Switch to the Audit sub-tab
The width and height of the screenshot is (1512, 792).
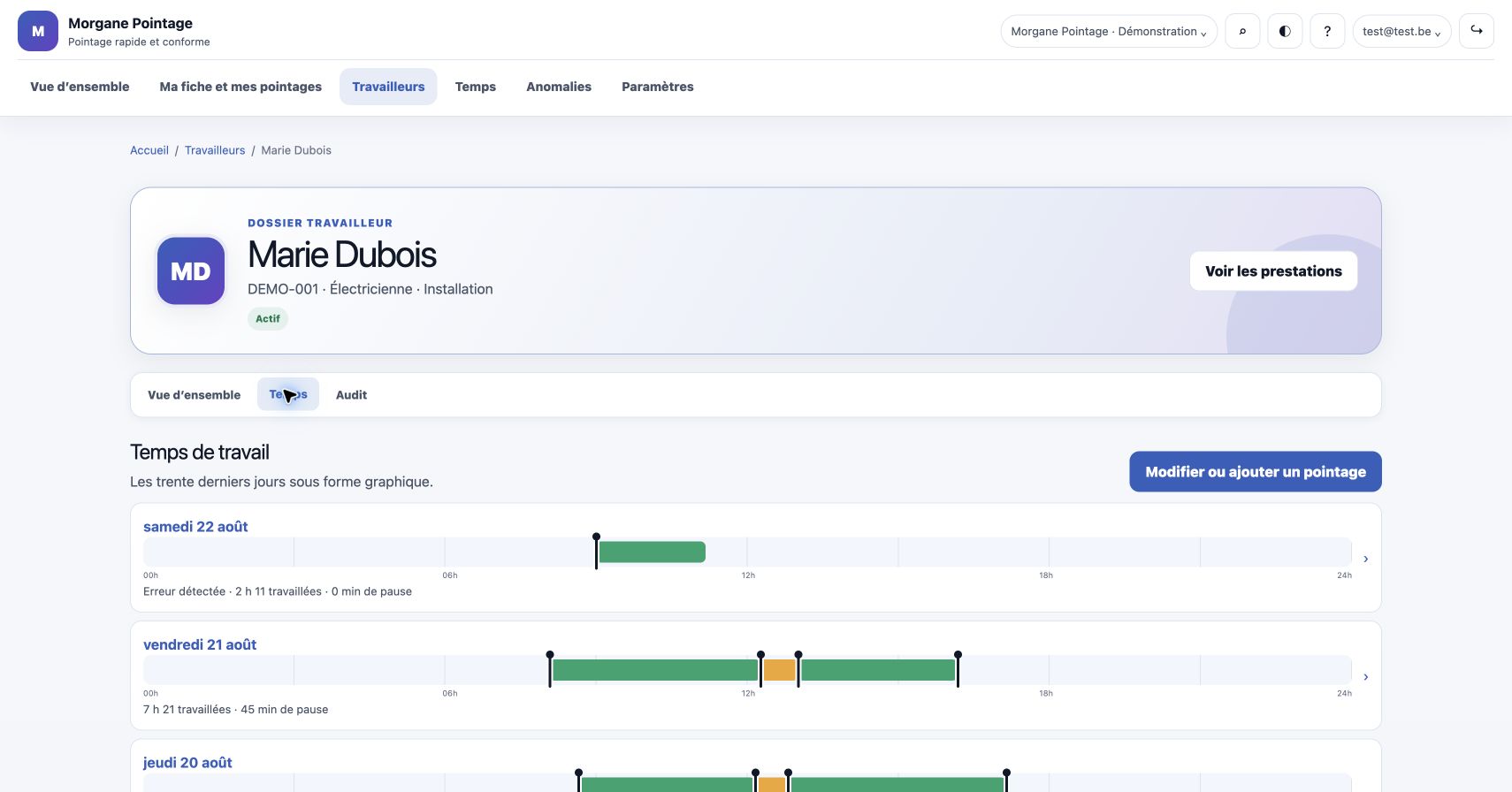[x=351, y=395]
